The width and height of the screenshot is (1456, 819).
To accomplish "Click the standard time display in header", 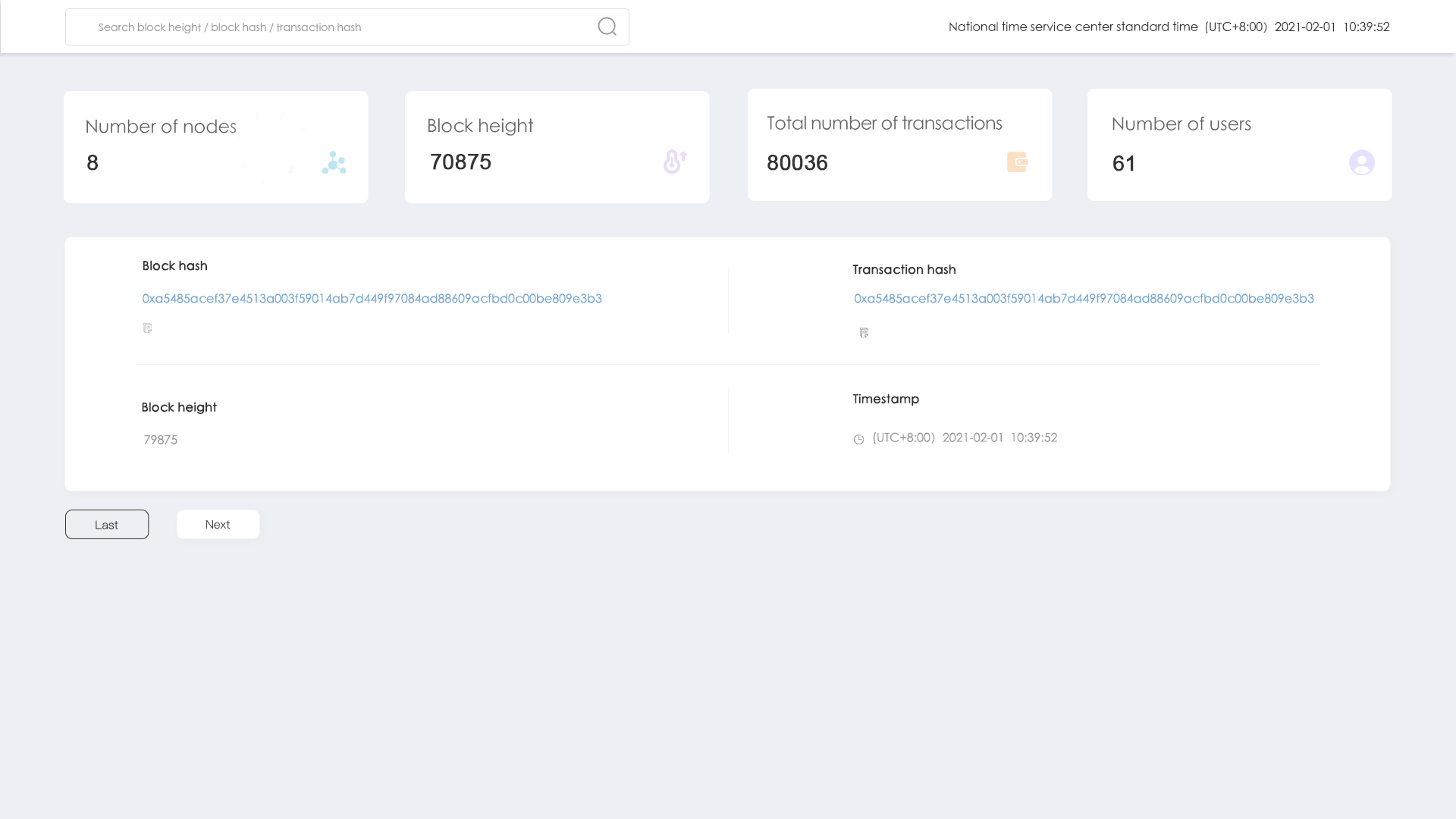I will [x=1169, y=27].
